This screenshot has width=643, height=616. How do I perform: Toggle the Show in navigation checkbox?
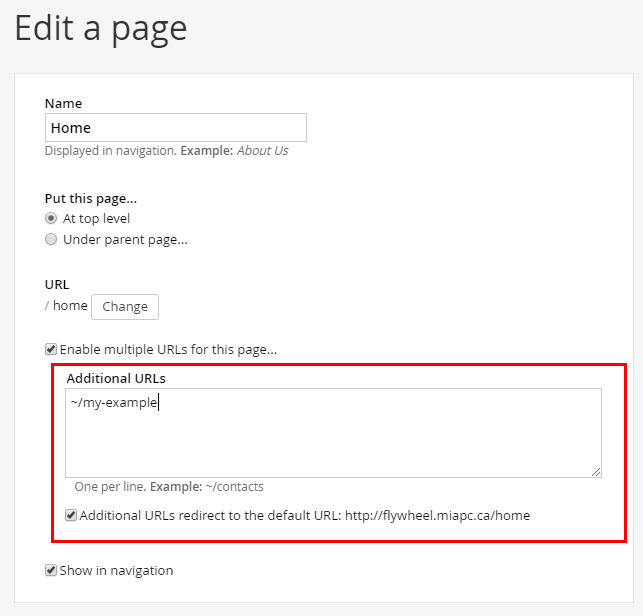pos(51,570)
